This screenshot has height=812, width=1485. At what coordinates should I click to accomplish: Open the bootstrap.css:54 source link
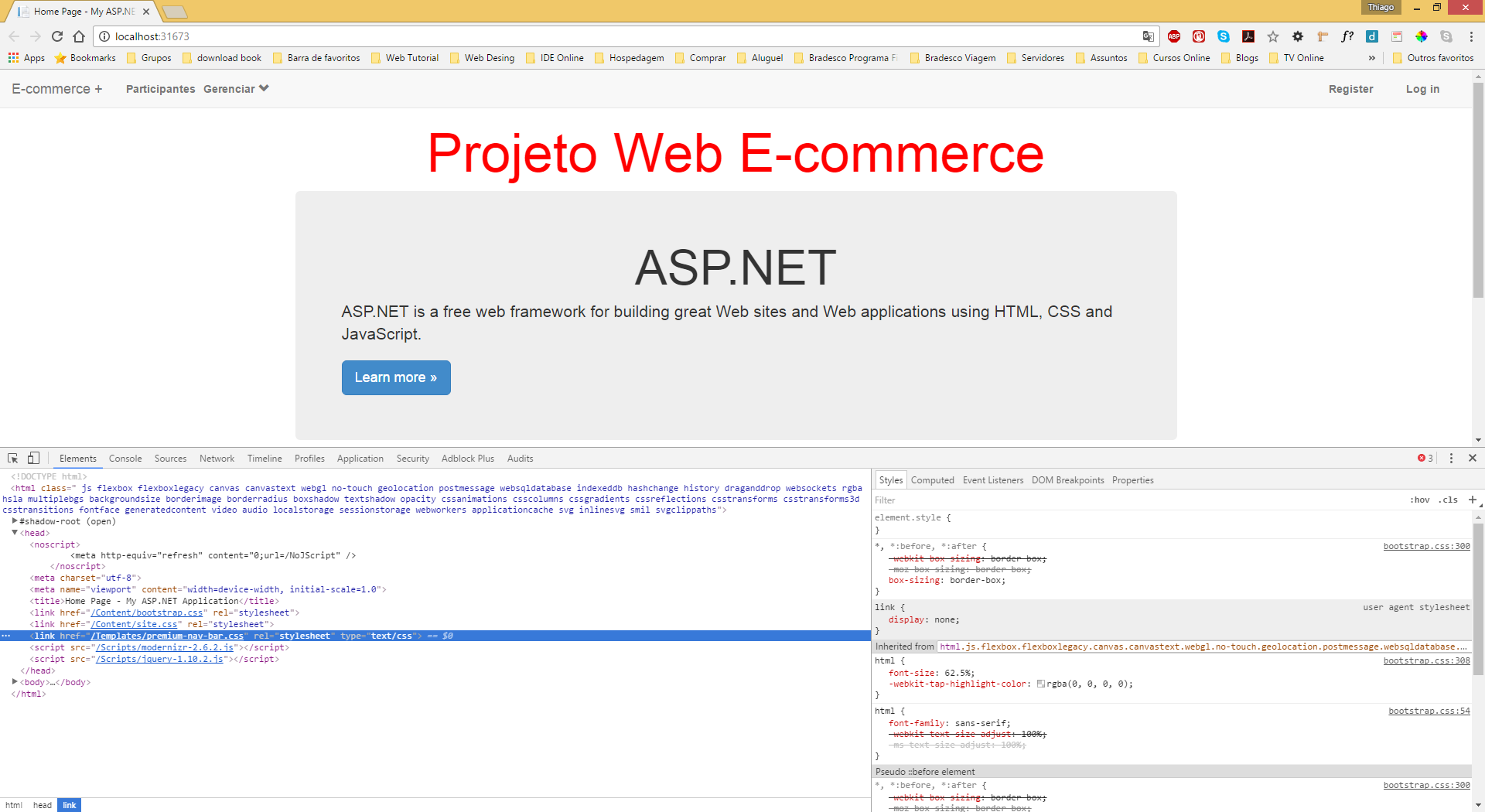coord(1429,711)
